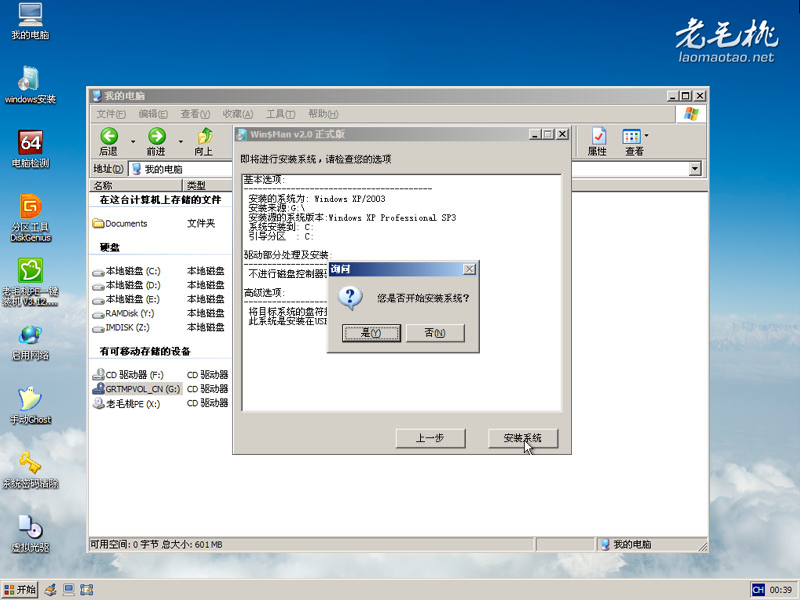The image size is (800, 600).
Task: Open the 虚拟光驱 desktop icon
Action: point(30,534)
